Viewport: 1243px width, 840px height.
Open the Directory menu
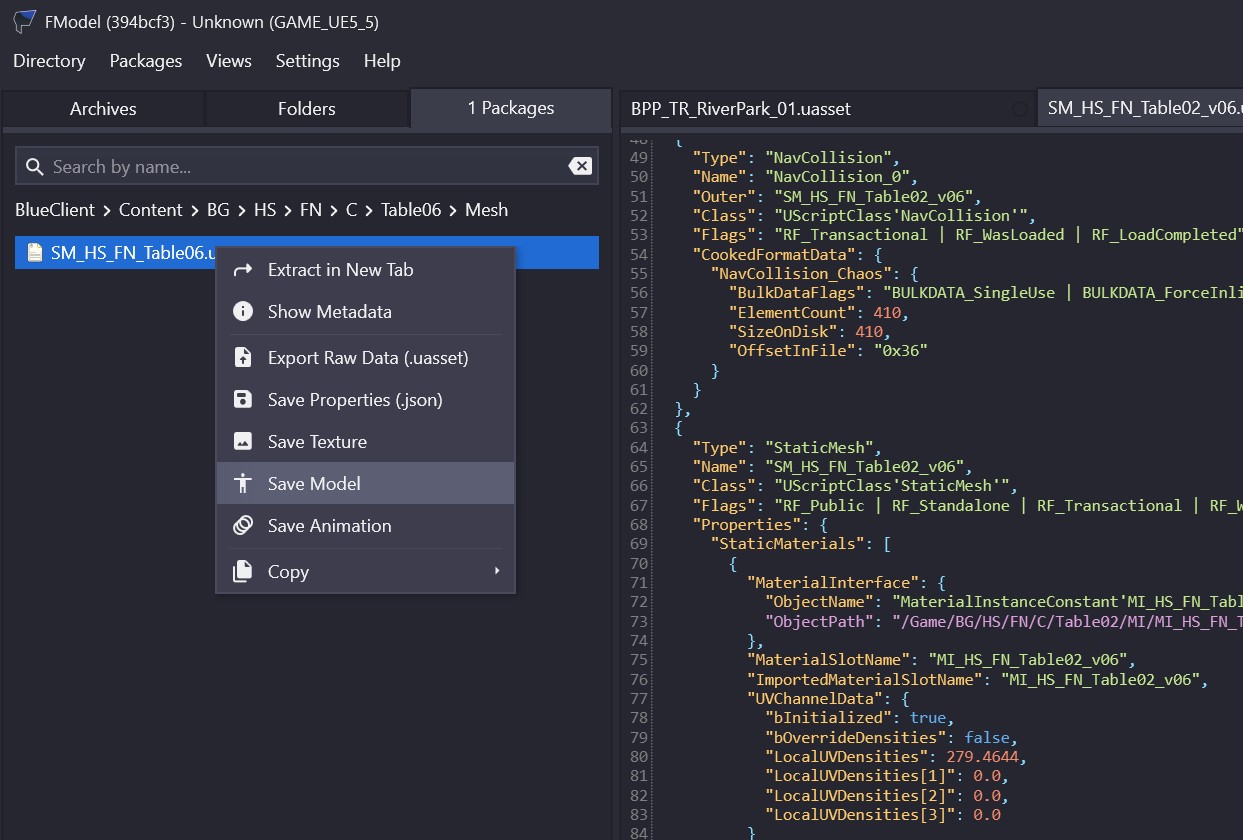49,61
